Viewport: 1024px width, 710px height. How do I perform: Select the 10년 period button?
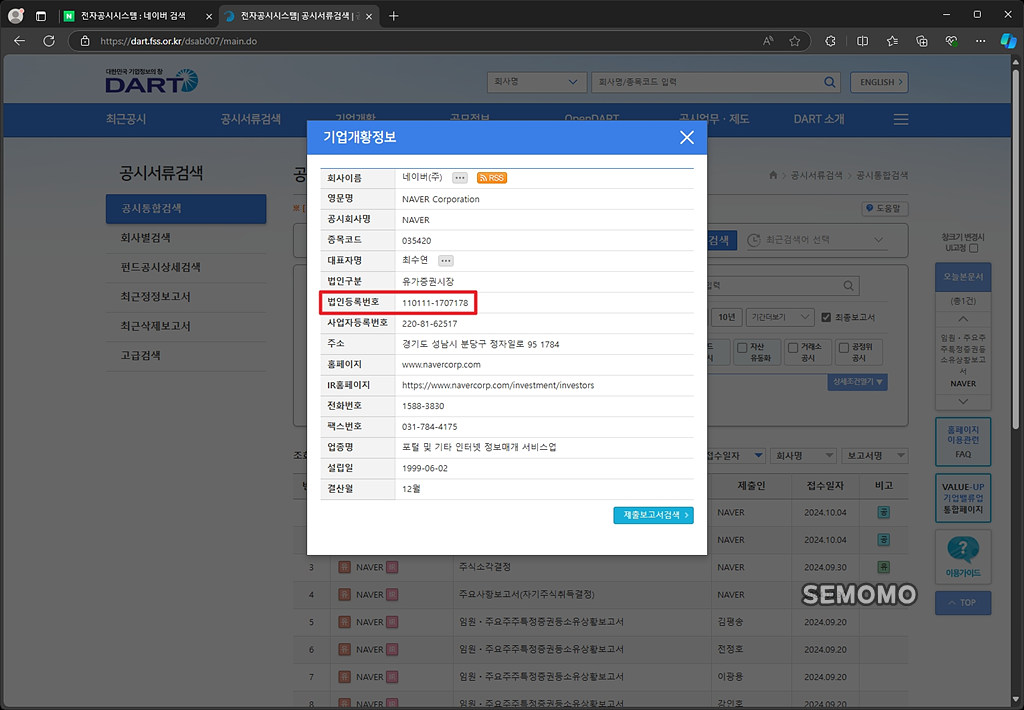coord(726,317)
